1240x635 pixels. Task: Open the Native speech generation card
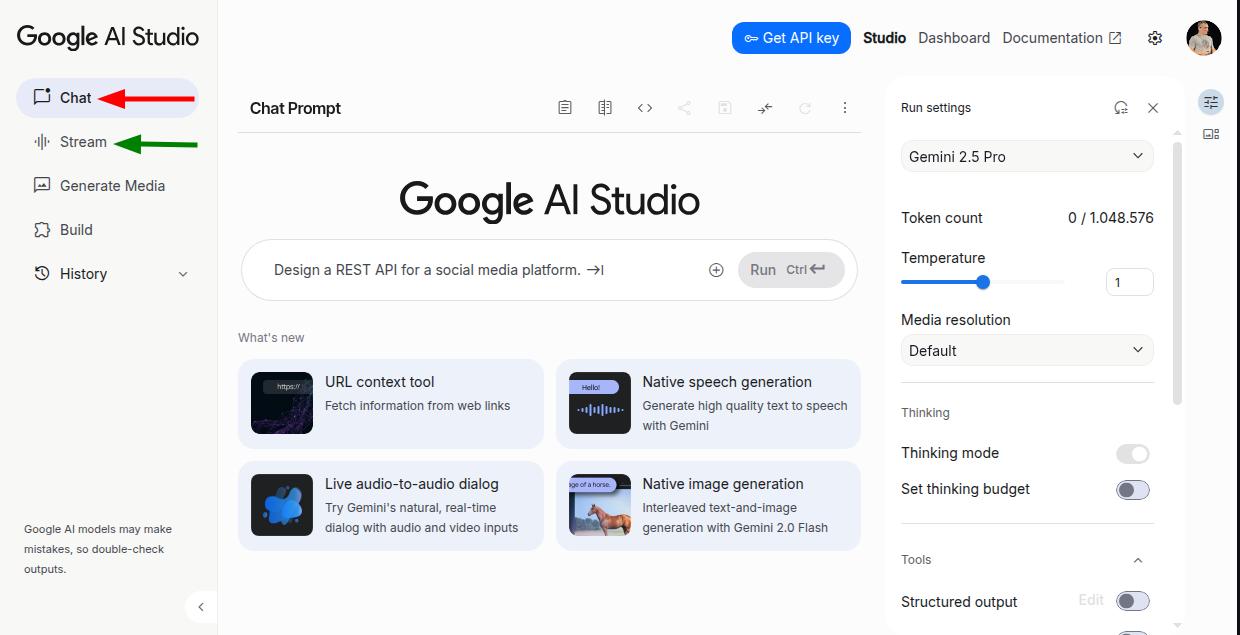pos(708,404)
